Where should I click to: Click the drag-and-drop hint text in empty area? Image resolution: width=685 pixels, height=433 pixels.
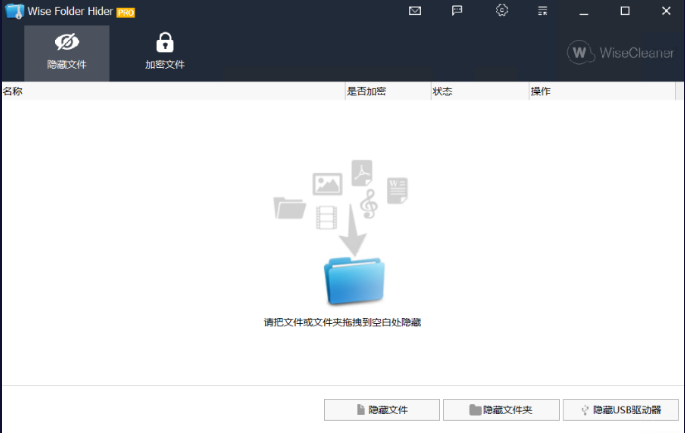(x=342, y=323)
